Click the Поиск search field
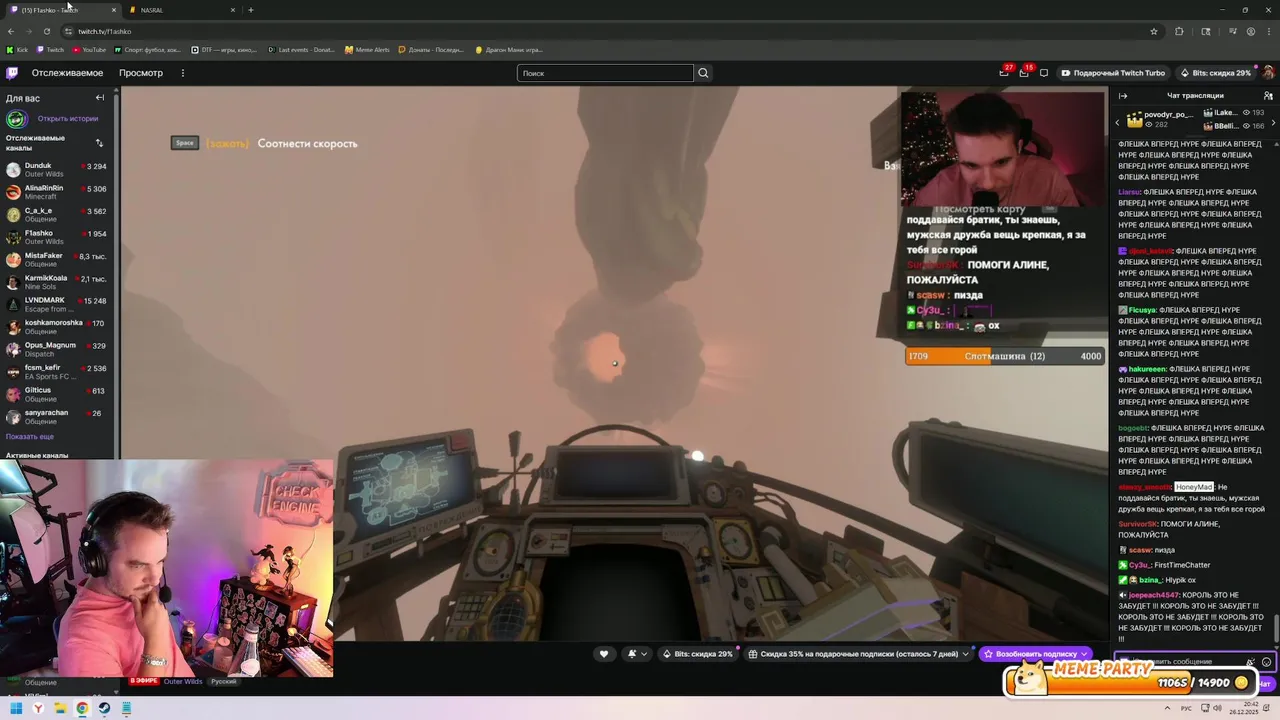 [605, 73]
